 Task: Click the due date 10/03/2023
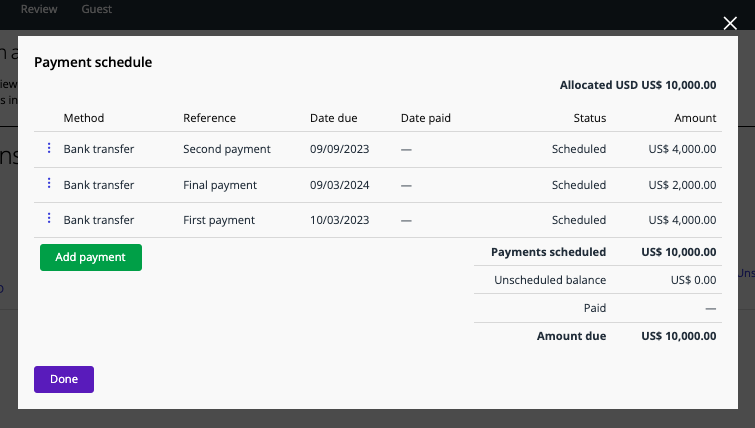[339, 220]
